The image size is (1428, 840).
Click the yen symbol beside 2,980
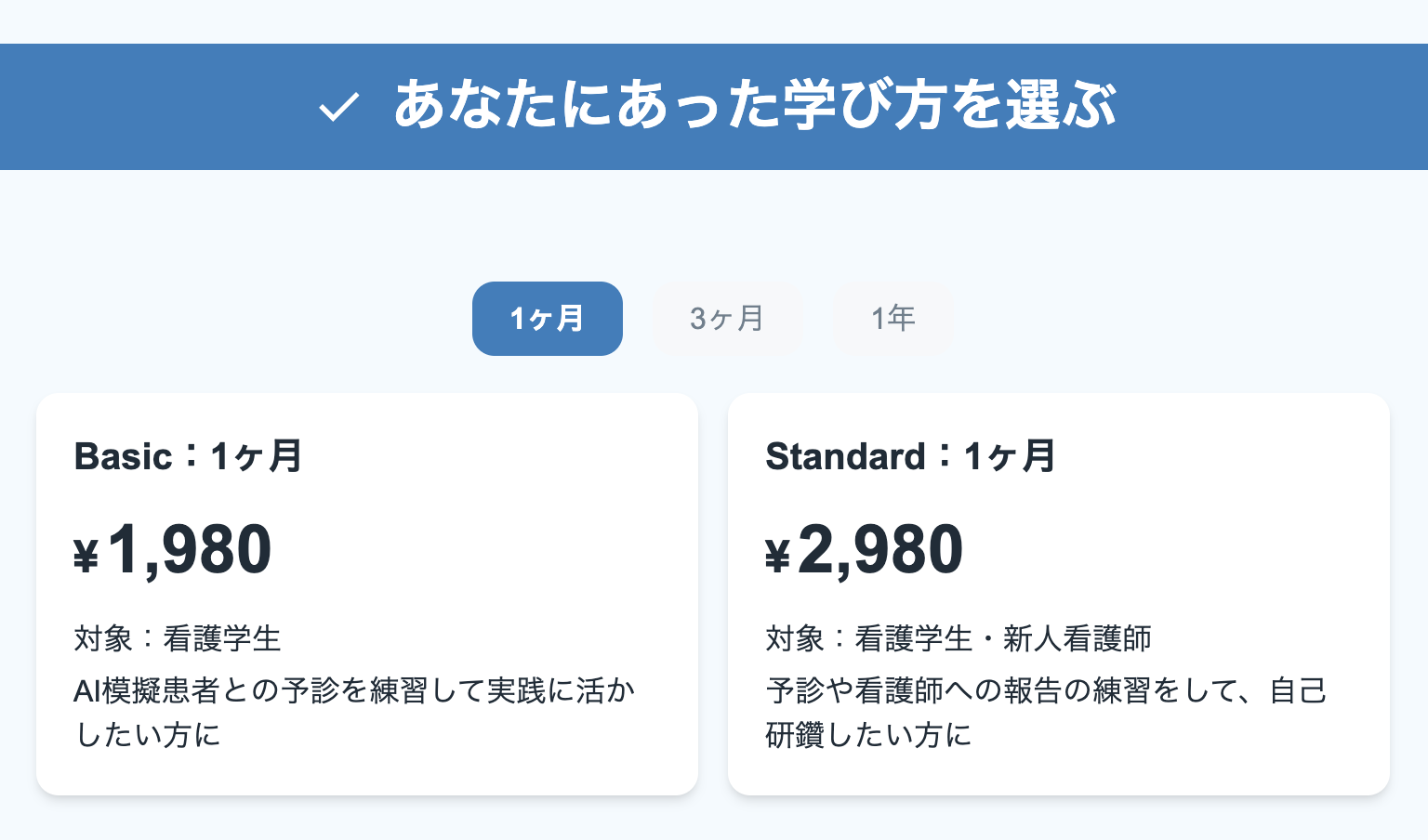coord(777,557)
